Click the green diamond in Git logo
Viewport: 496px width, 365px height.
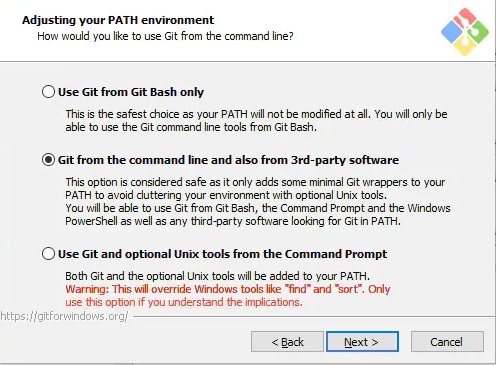(x=478, y=32)
